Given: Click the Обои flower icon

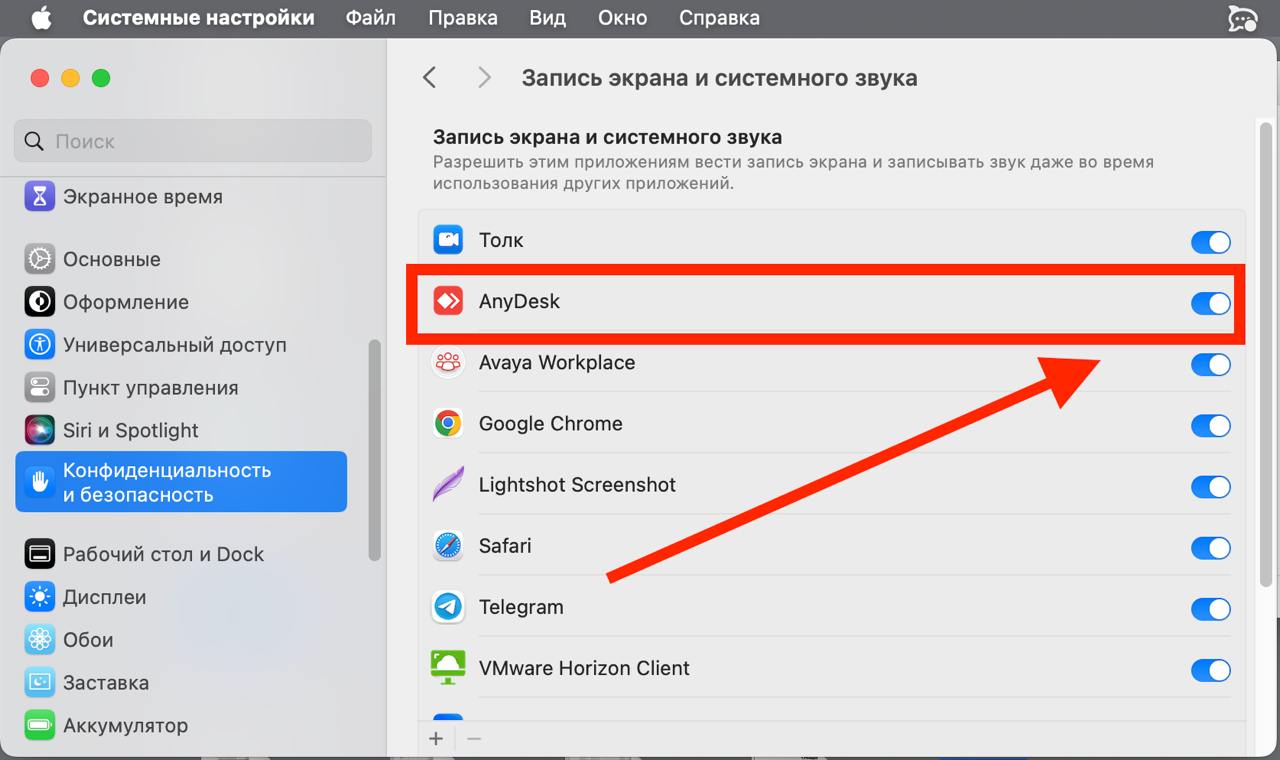Looking at the screenshot, I should (39, 640).
